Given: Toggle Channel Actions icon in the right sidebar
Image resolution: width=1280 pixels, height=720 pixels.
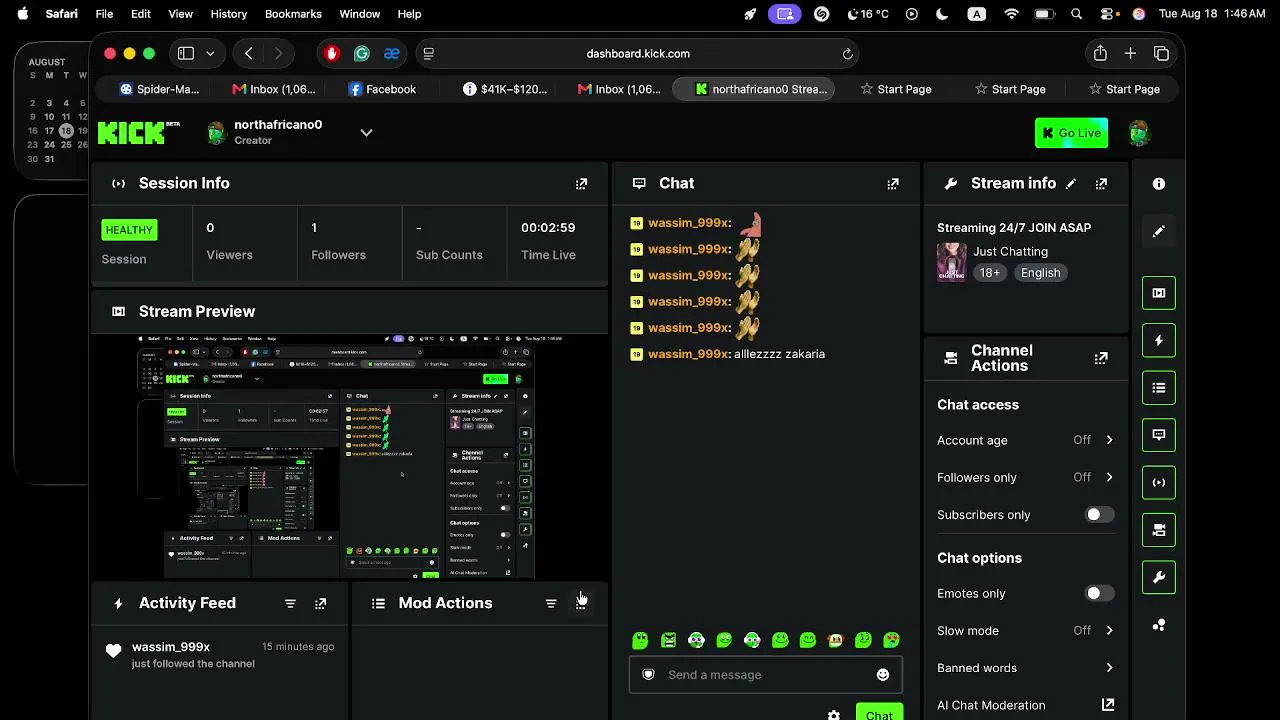Looking at the screenshot, I should coord(1159,530).
